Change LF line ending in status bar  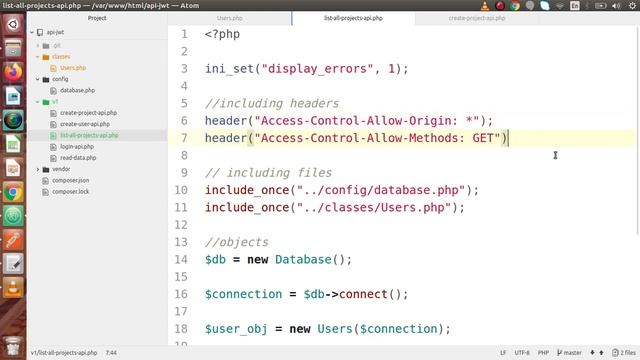[503, 353]
